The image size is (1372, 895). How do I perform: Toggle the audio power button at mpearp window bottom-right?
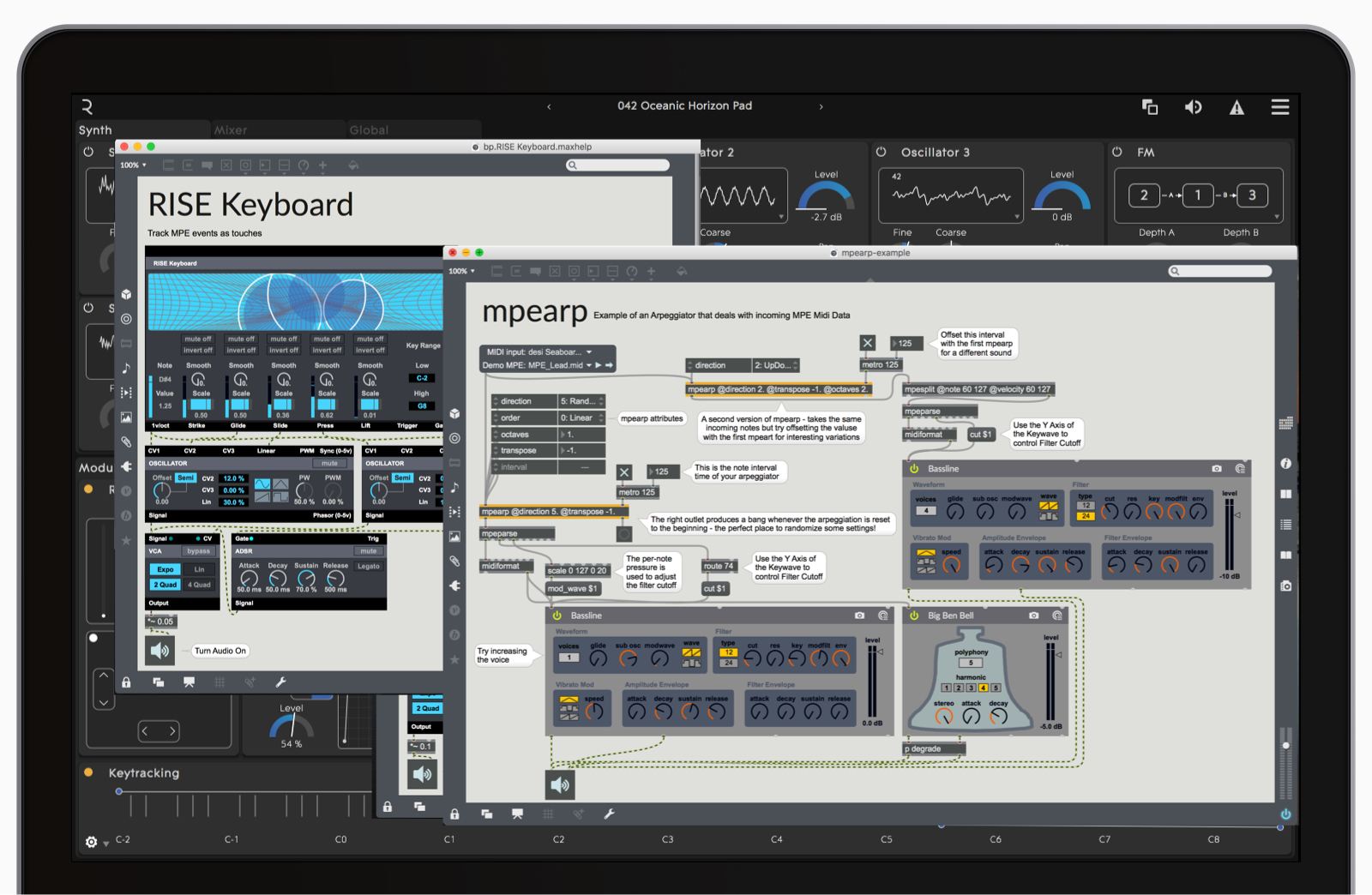coord(1285,814)
